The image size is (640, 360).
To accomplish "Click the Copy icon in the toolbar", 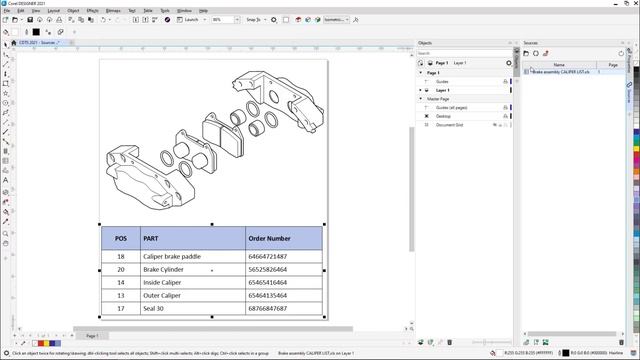I will [81, 20].
